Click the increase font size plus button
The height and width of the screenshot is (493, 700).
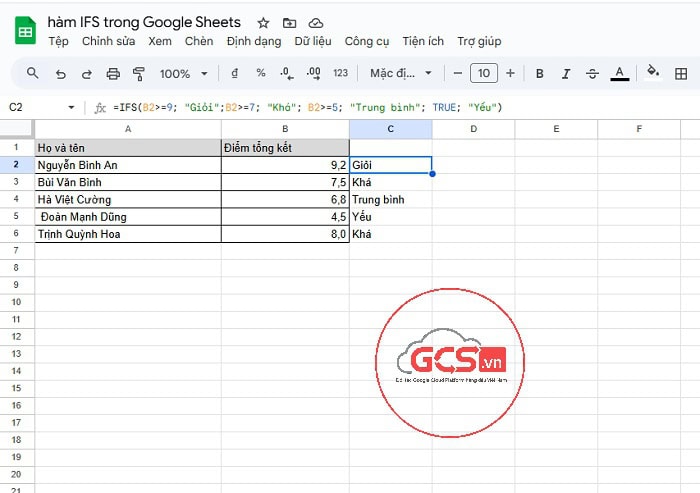pos(510,73)
